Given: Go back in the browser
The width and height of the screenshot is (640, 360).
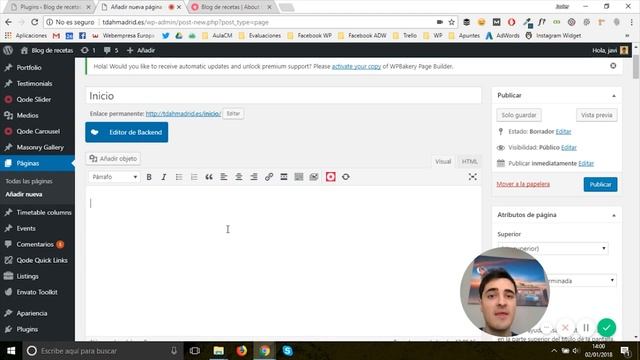Looking at the screenshot, I should (9, 22).
